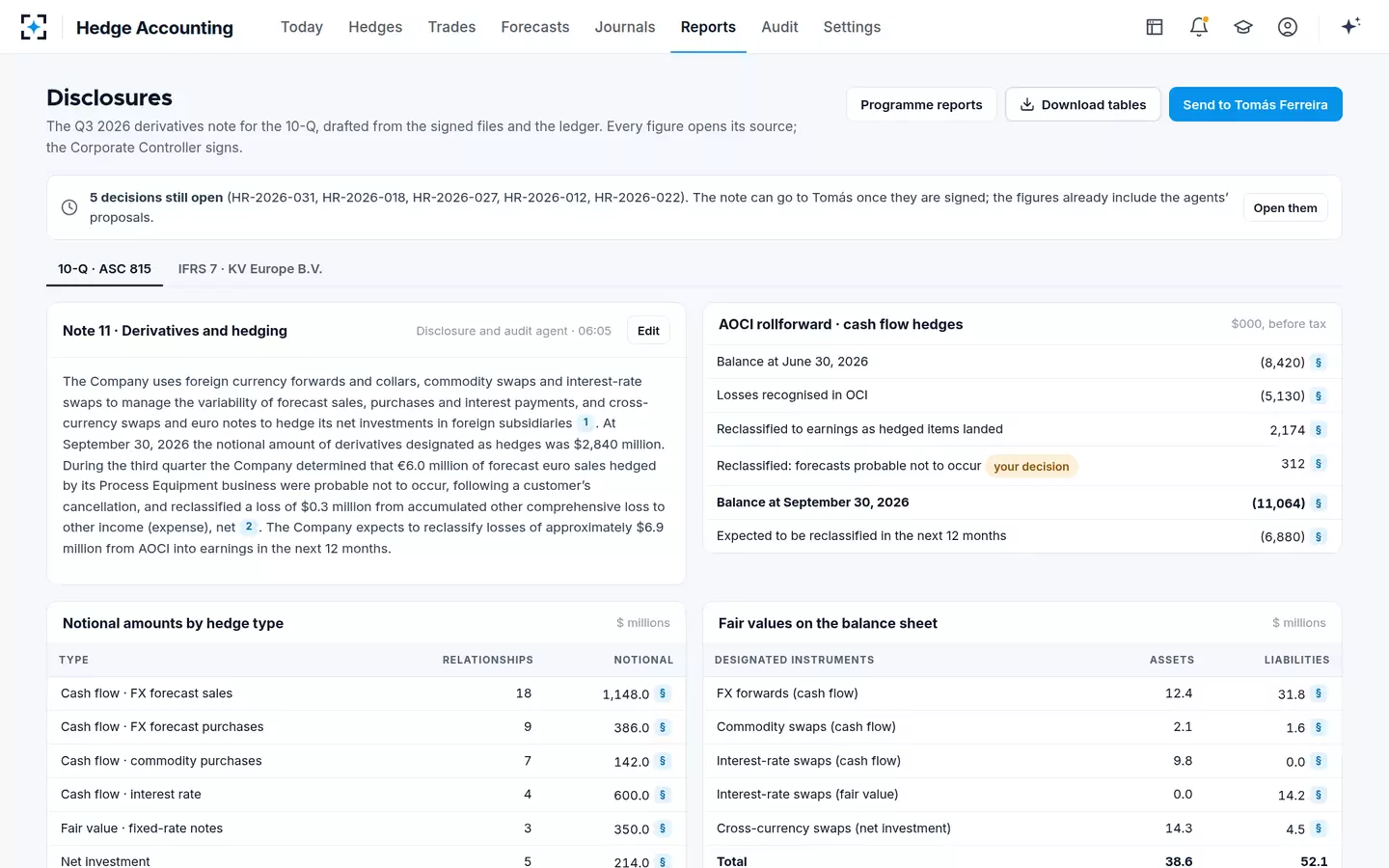Open source for Balance at June 30 figure
The height and width of the screenshot is (868, 1389).
click(x=1319, y=363)
